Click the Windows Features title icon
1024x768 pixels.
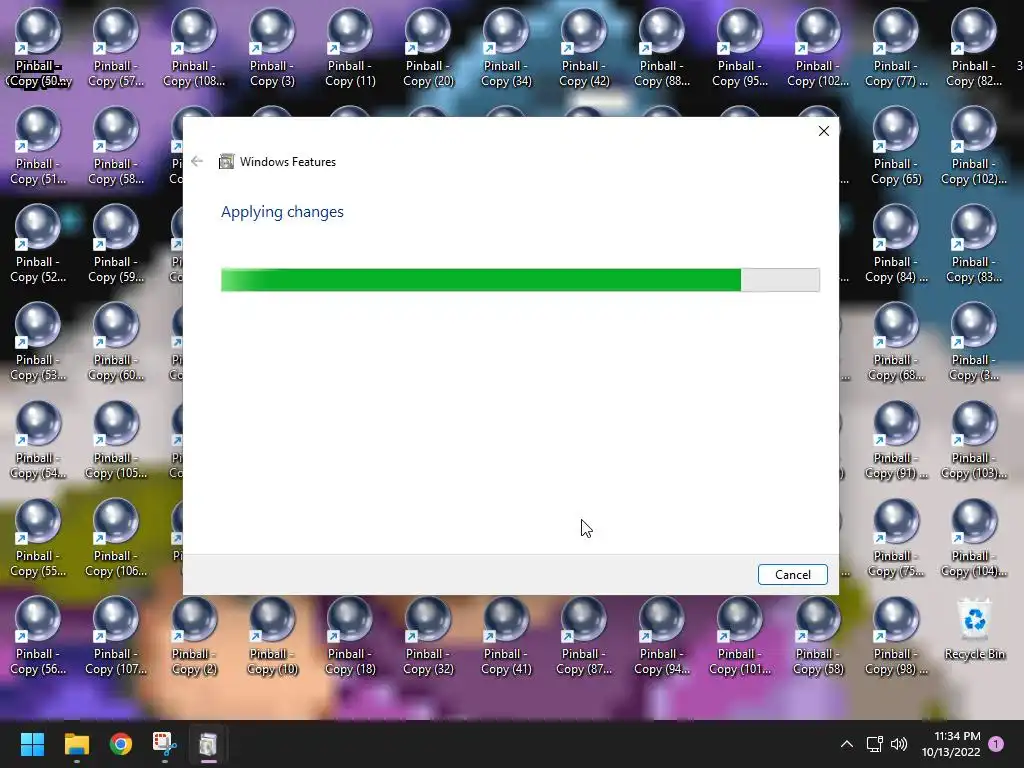point(227,161)
